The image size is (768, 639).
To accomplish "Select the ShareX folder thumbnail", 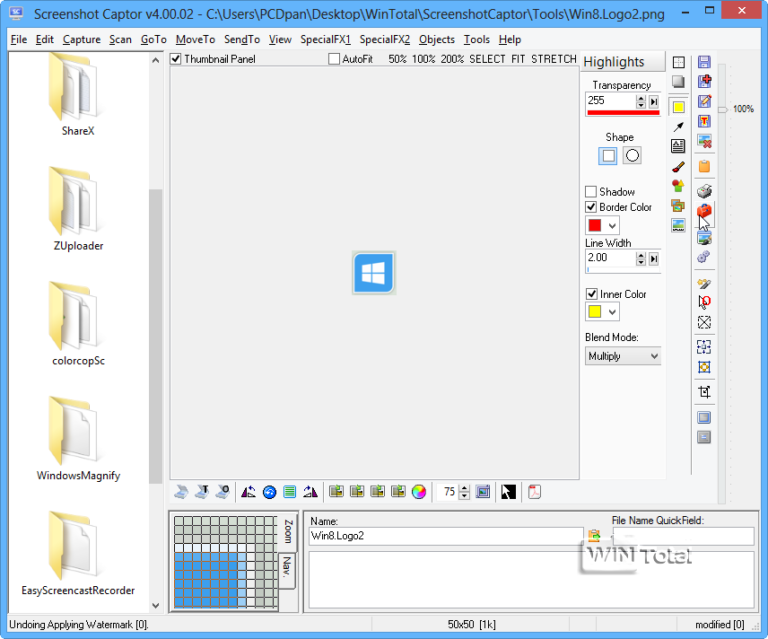I will 78,95.
